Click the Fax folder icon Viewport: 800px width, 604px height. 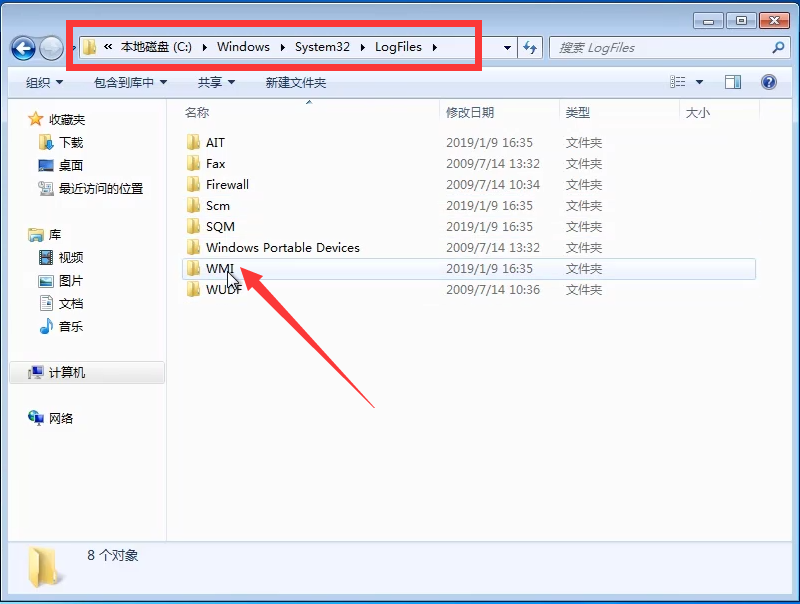click(x=193, y=163)
